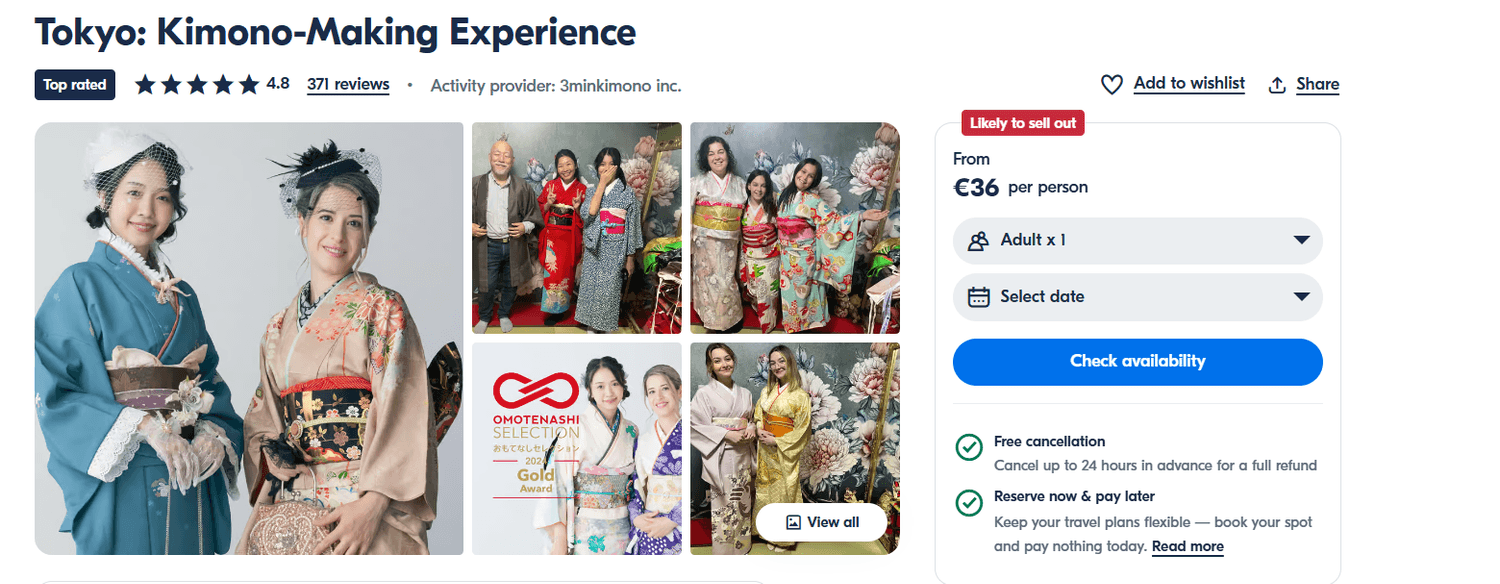
Task: Click the Share link text
Action: tap(1317, 85)
